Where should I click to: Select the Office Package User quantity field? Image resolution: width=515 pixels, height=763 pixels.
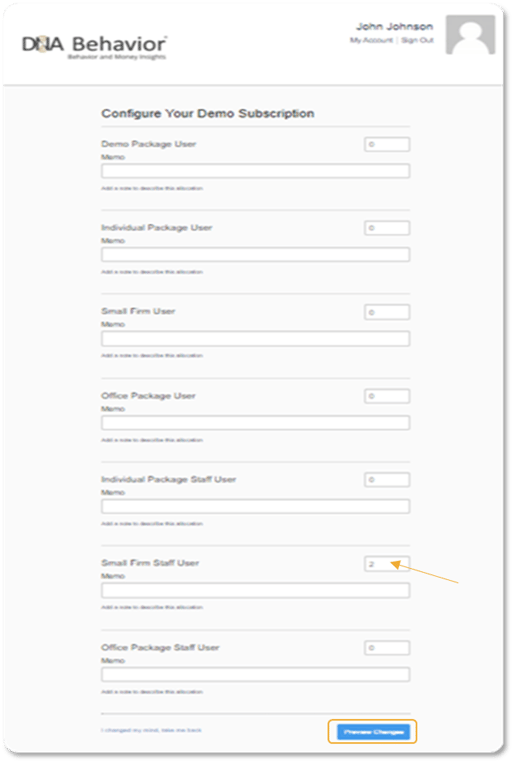(x=387, y=396)
